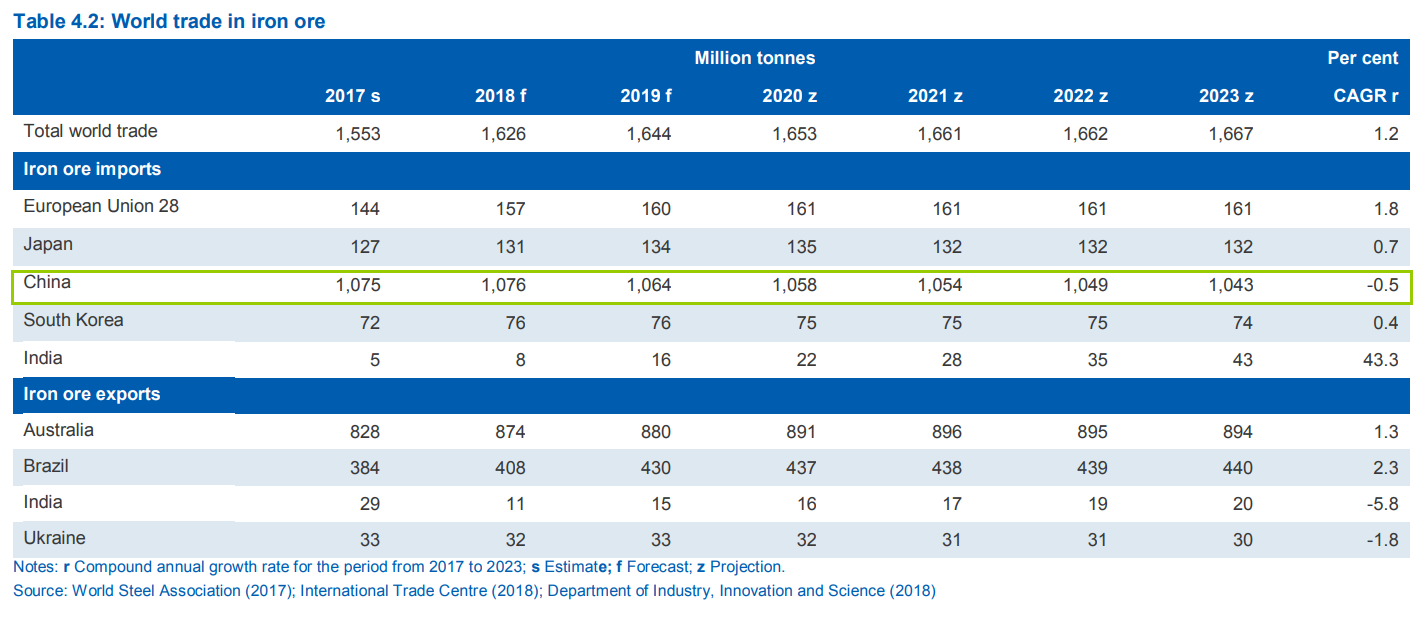The width and height of the screenshot is (1428, 621).
Task: Select the 'CAGR r' column header
Action: coord(1366,96)
